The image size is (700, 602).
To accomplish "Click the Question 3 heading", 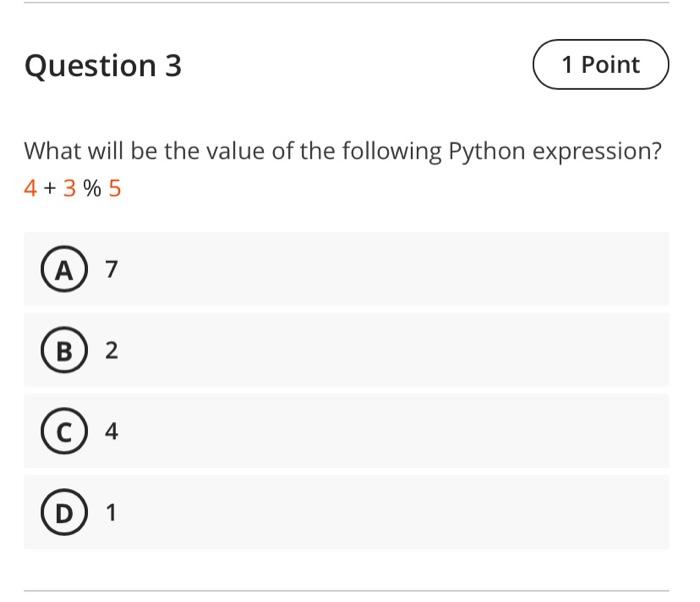I will [x=103, y=66].
